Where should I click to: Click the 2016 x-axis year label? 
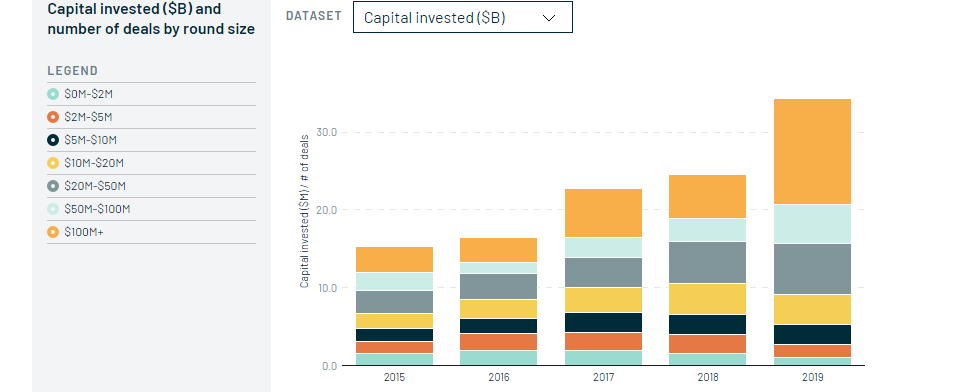coord(498,377)
